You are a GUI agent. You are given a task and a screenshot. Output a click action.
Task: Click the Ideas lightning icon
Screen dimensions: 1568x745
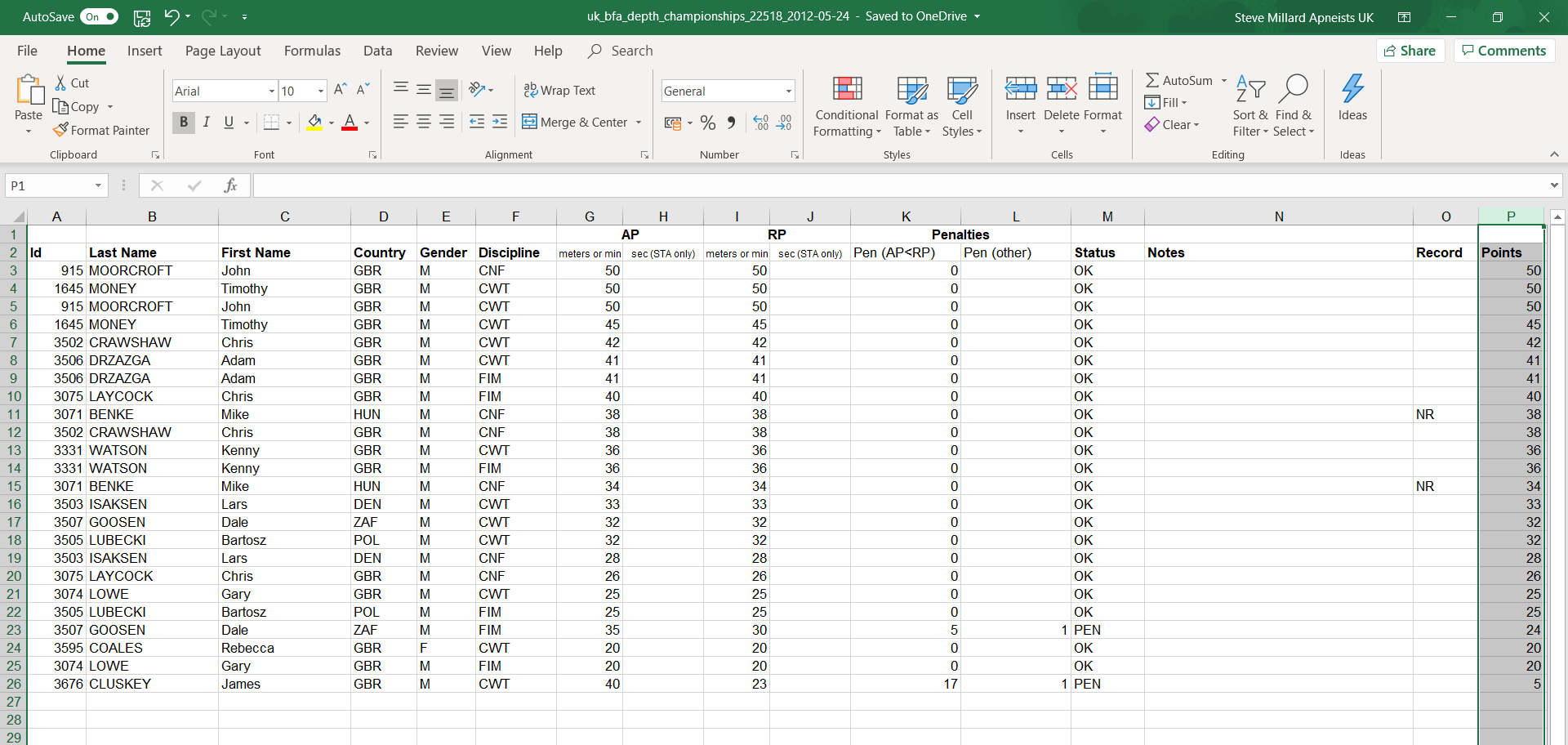pos(1352,90)
